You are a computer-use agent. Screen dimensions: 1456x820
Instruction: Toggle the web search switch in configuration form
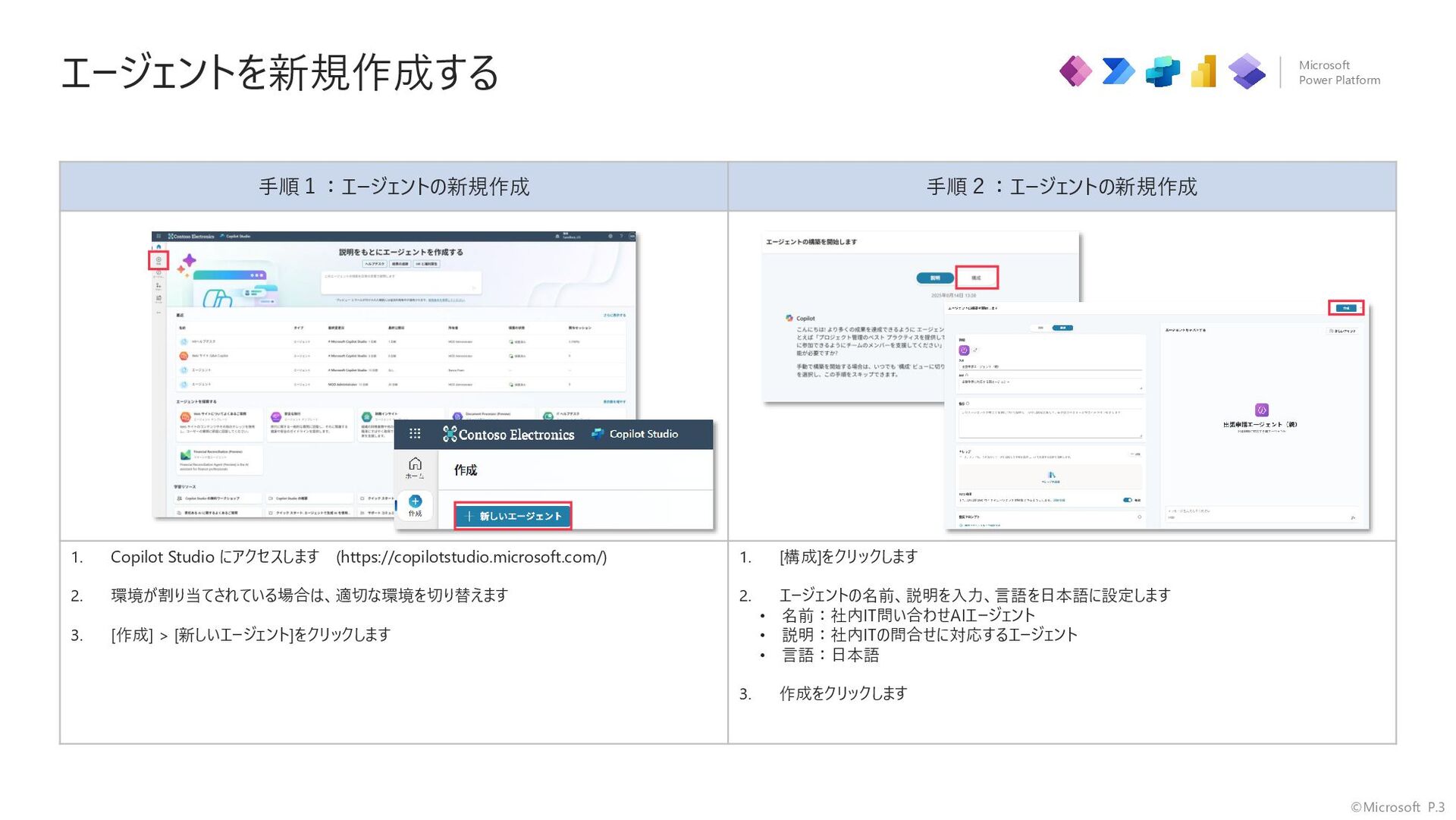[1128, 500]
